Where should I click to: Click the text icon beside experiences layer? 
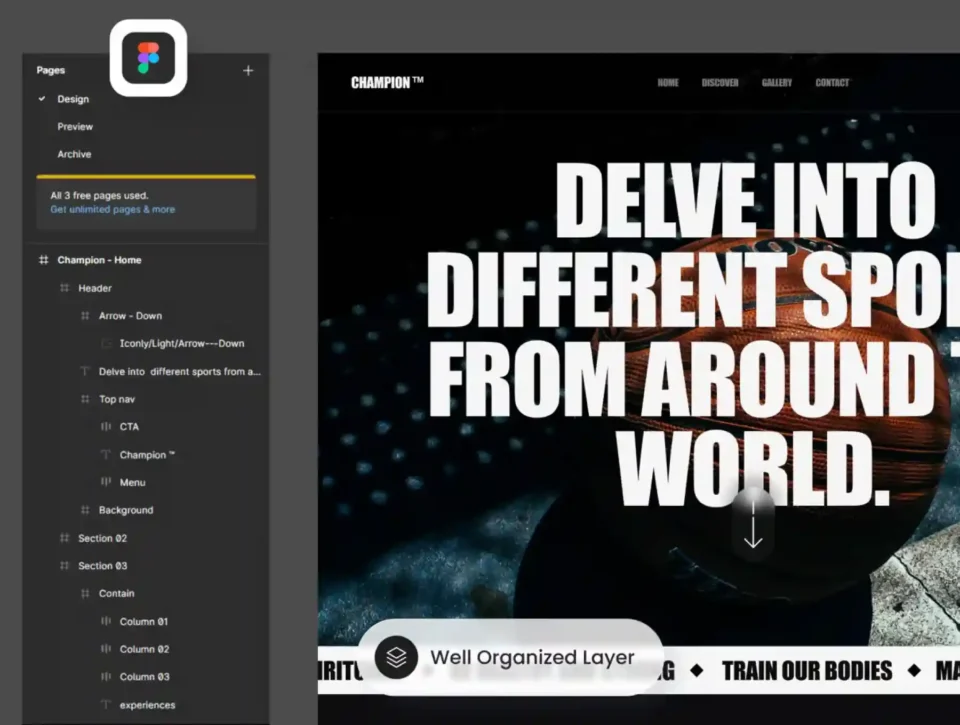click(x=106, y=705)
